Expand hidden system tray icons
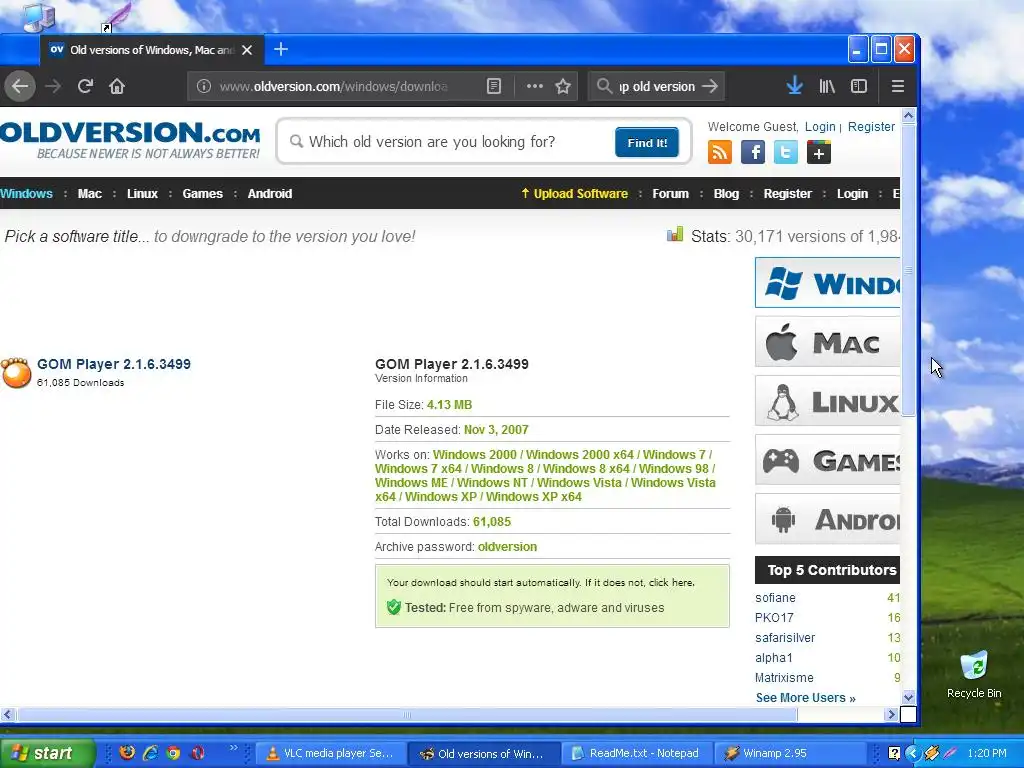Viewport: 1024px width, 768px height. [x=912, y=753]
